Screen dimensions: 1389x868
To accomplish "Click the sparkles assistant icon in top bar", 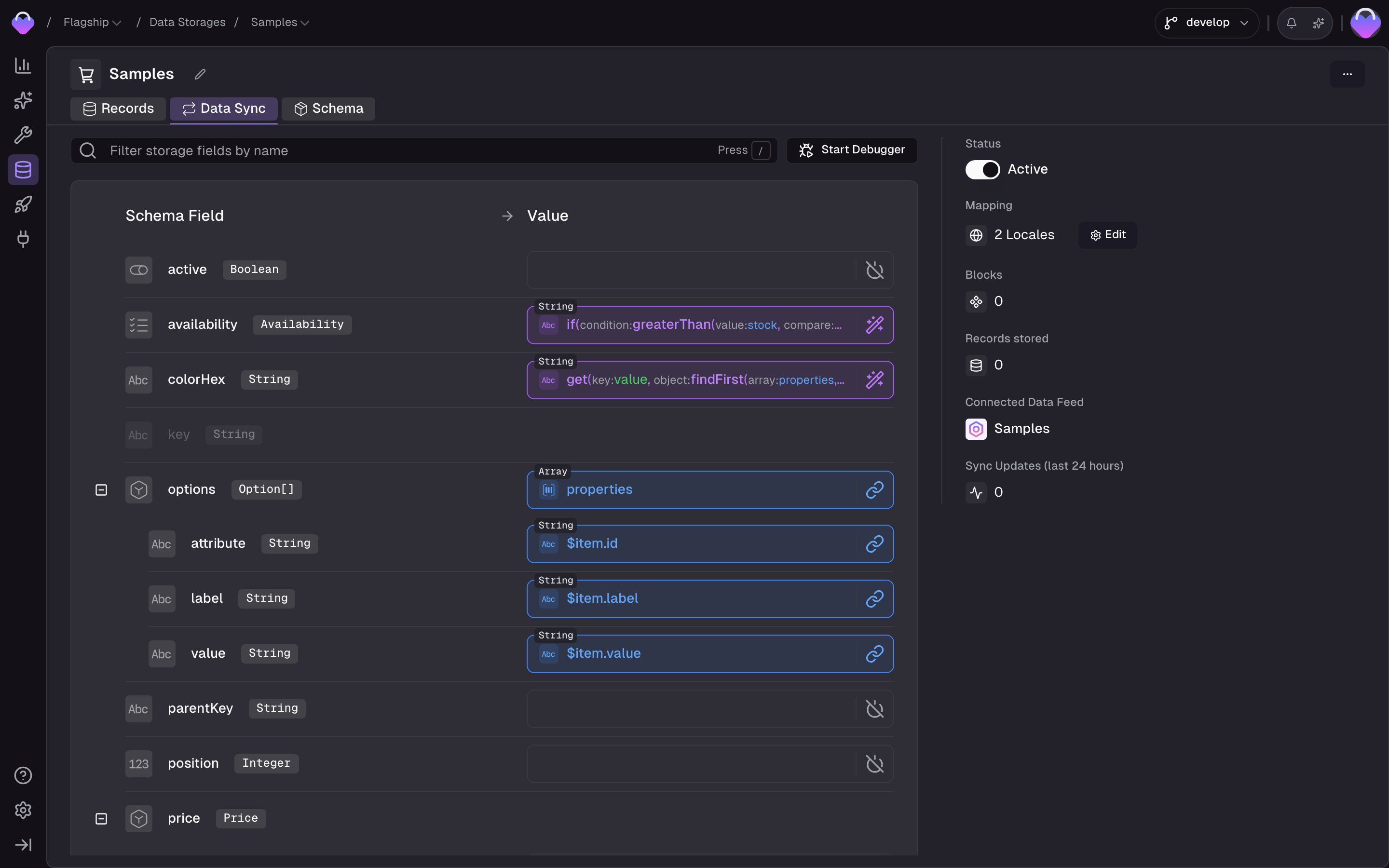I will [1319, 23].
